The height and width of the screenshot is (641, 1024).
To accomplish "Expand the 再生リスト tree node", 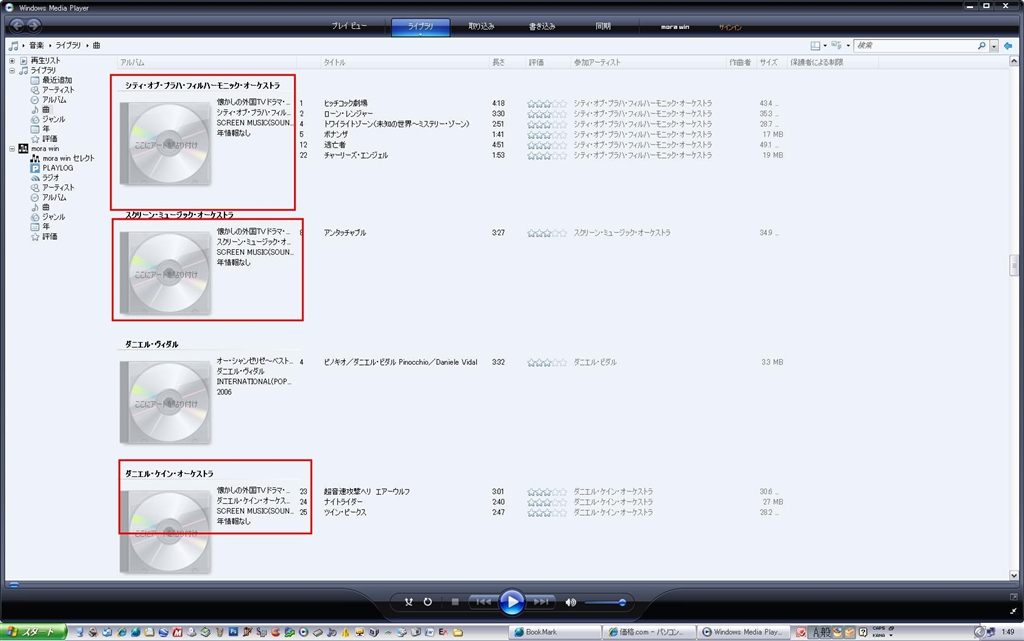I will pyautogui.click(x=12, y=61).
